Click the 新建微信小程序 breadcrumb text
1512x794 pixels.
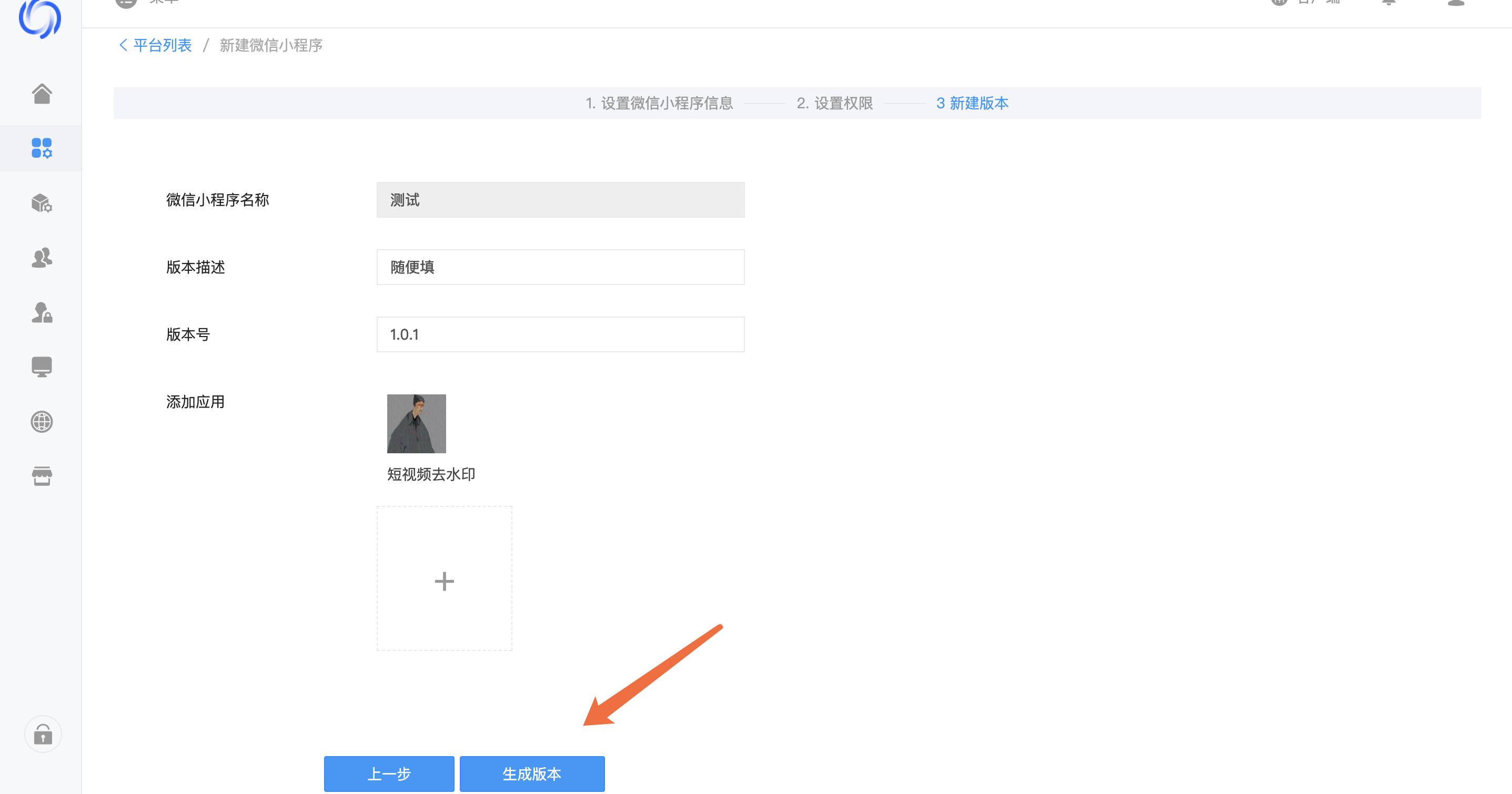pos(271,45)
